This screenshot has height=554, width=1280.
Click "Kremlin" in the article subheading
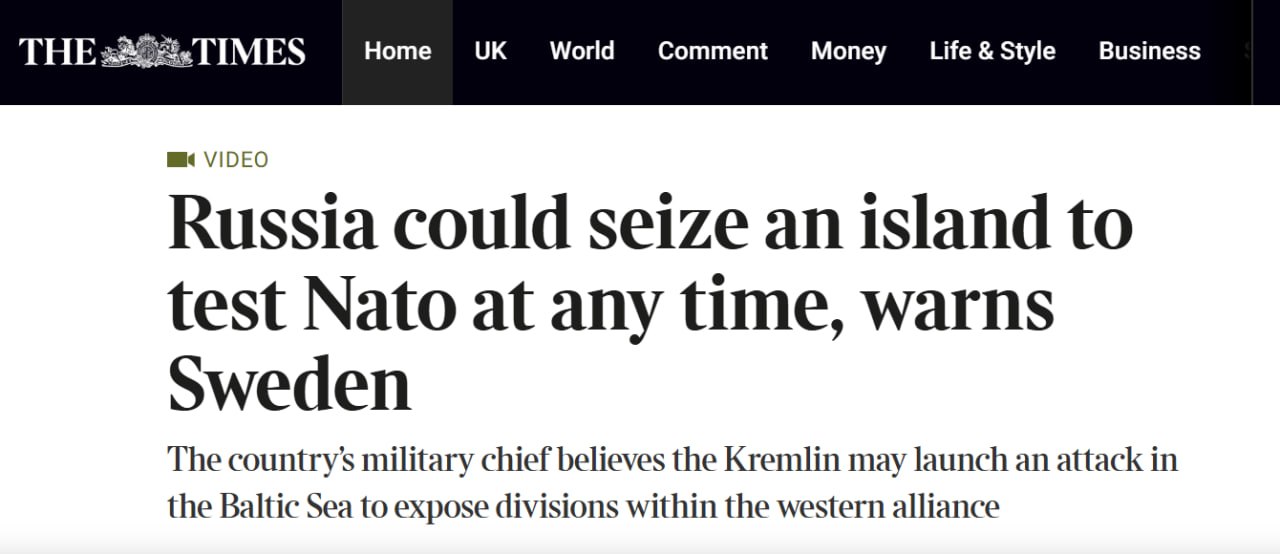pos(782,461)
